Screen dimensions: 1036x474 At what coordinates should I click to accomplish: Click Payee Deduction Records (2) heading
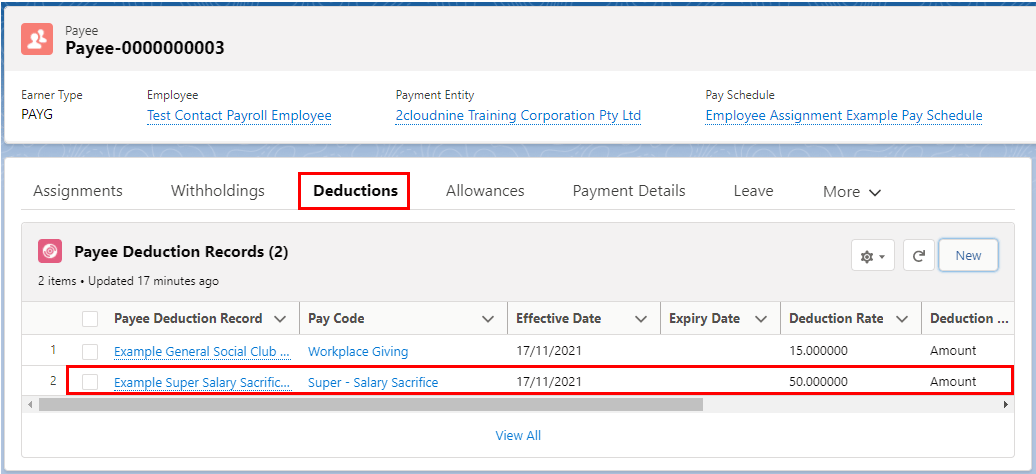(181, 252)
